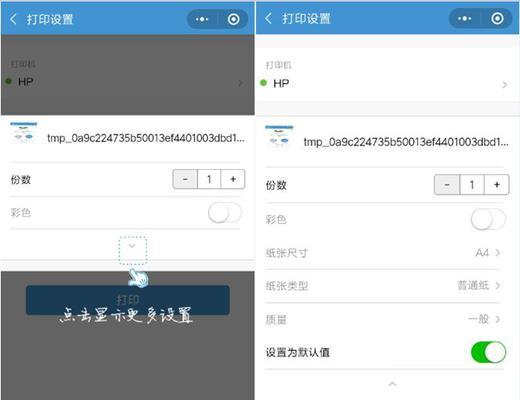
Task: Collapse settings with bottom up chevron
Action: pos(392,384)
